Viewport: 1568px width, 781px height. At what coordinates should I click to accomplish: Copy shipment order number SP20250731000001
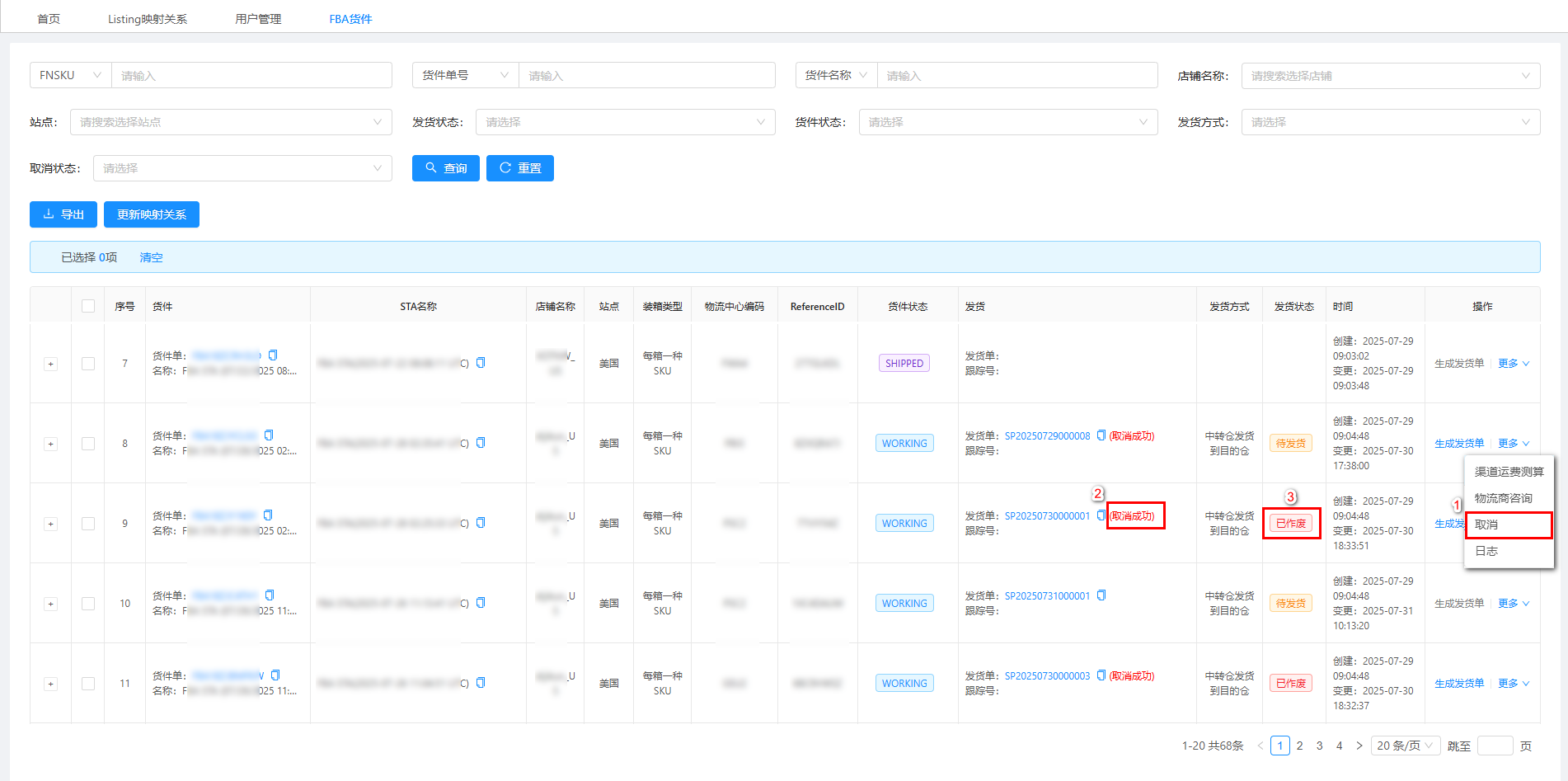(1101, 595)
